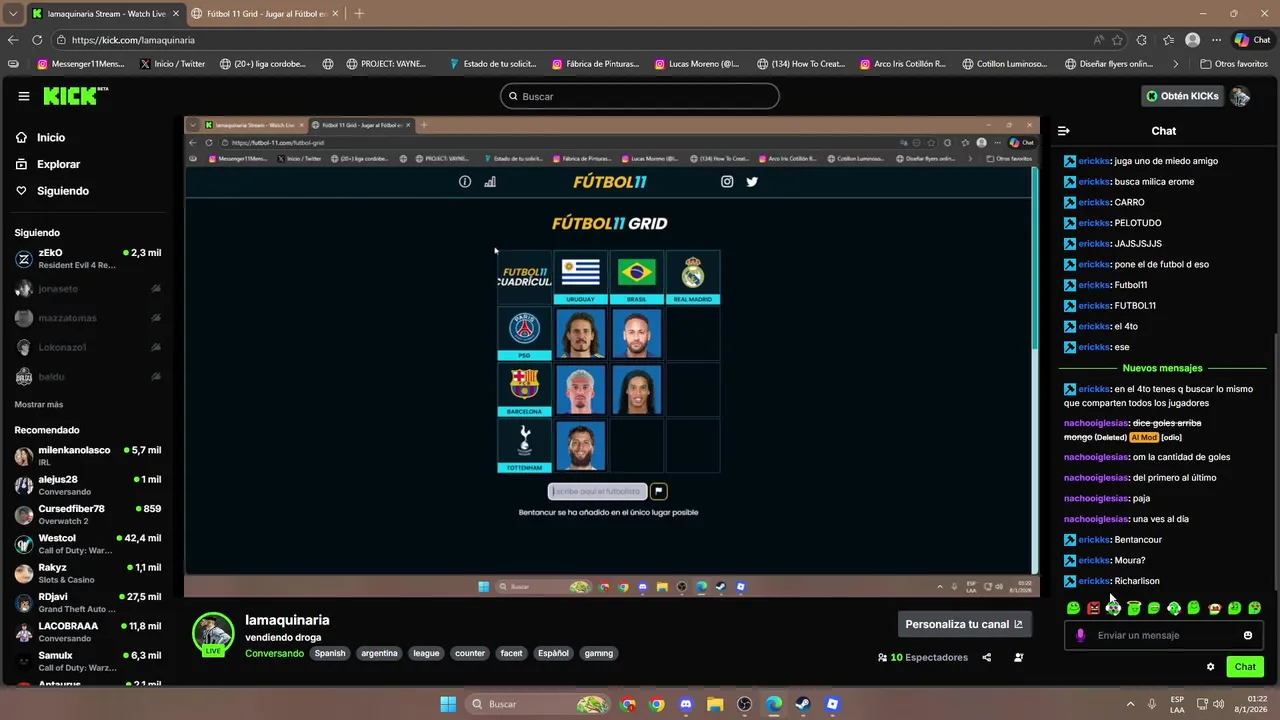Image resolution: width=1280 pixels, height=720 pixels.
Task: Send message with green Chat button
Action: [x=1245, y=667]
